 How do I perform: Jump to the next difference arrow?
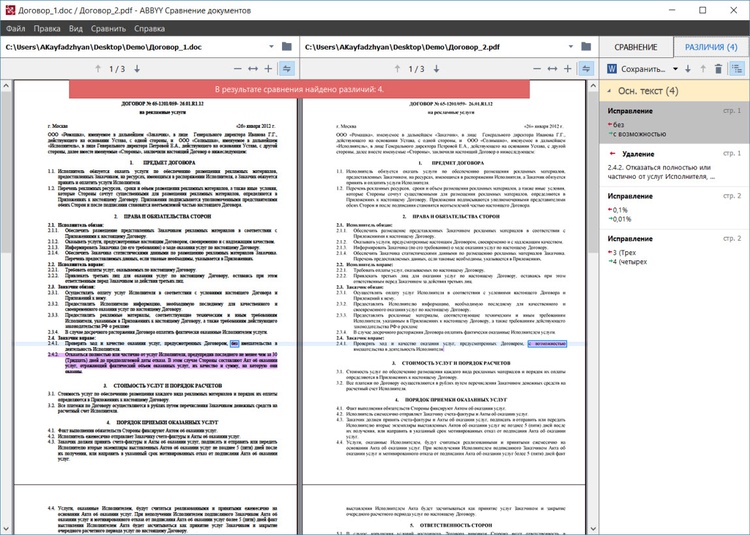[688, 69]
